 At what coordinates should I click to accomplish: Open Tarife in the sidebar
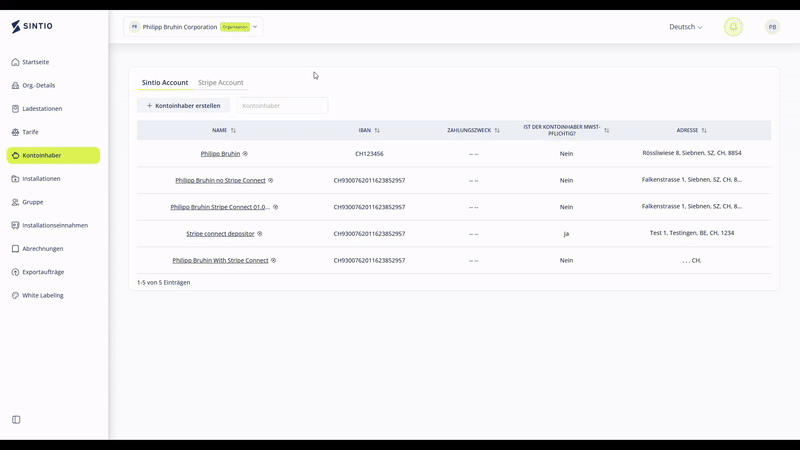pyautogui.click(x=30, y=132)
